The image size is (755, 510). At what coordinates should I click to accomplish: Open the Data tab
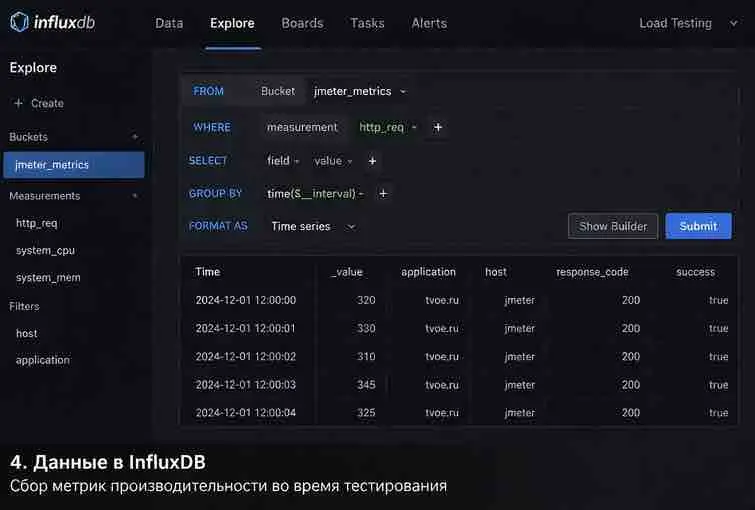click(x=169, y=23)
